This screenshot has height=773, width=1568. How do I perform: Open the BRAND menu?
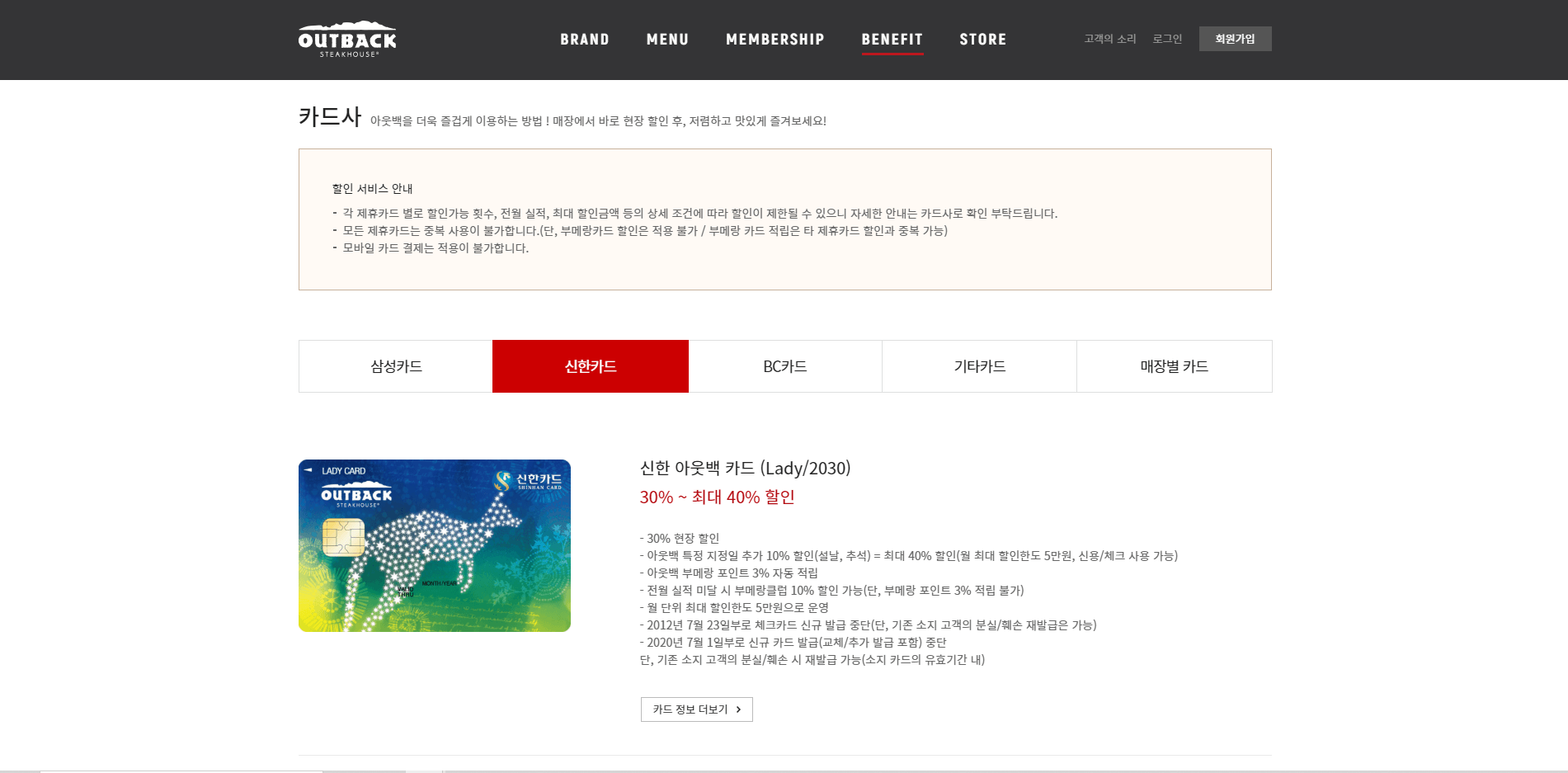click(585, 40)
